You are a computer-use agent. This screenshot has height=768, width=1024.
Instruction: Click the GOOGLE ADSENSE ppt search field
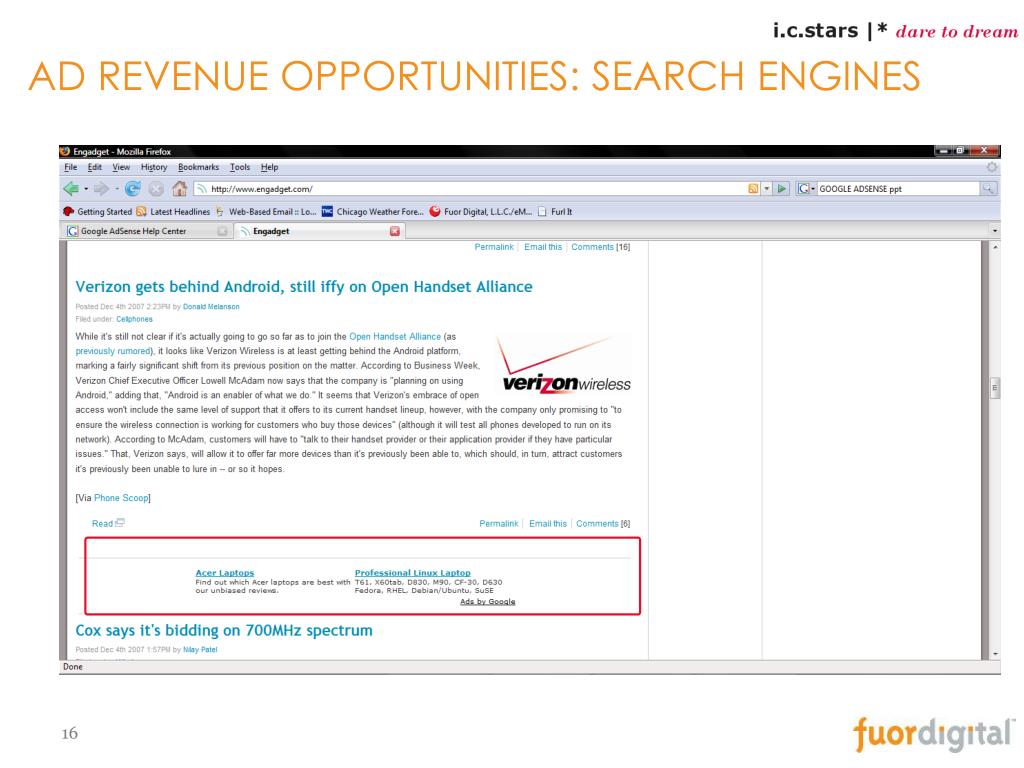pyautogui.click(x=898, y=189)
